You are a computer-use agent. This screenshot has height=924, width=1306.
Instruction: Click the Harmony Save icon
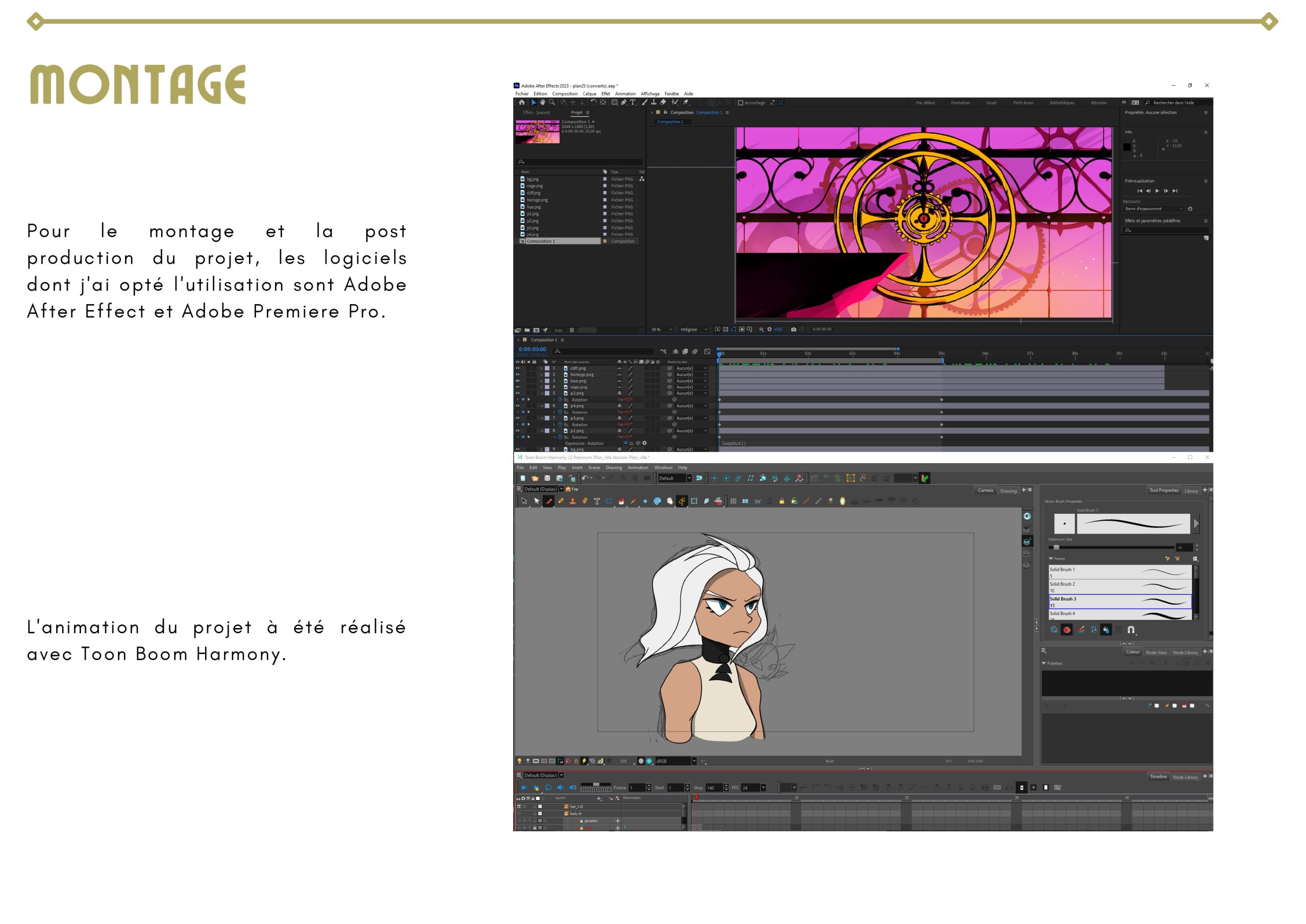pyautogui.click(x=547, y=478)
